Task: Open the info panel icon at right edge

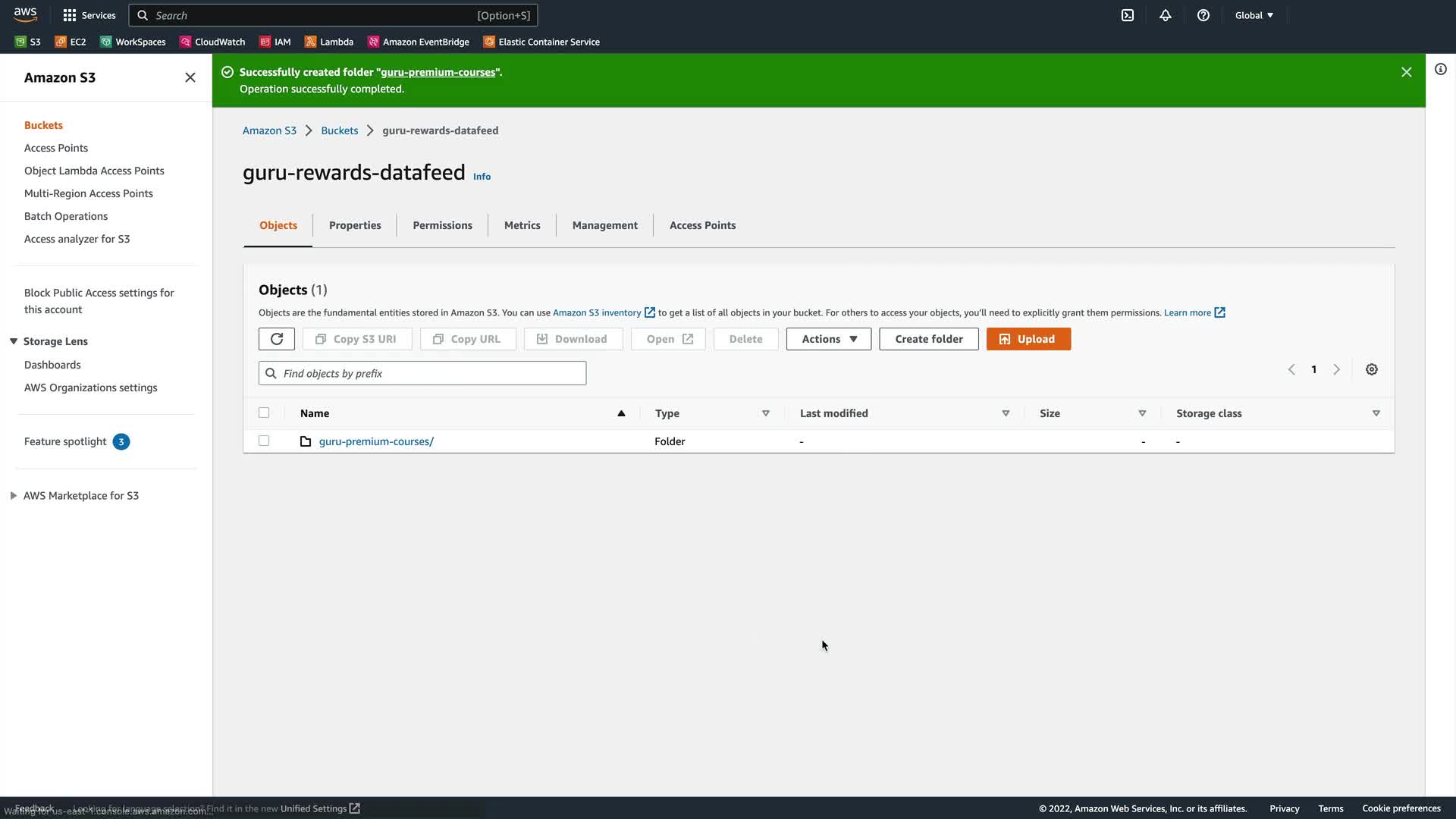Action: pos(1441,69)
